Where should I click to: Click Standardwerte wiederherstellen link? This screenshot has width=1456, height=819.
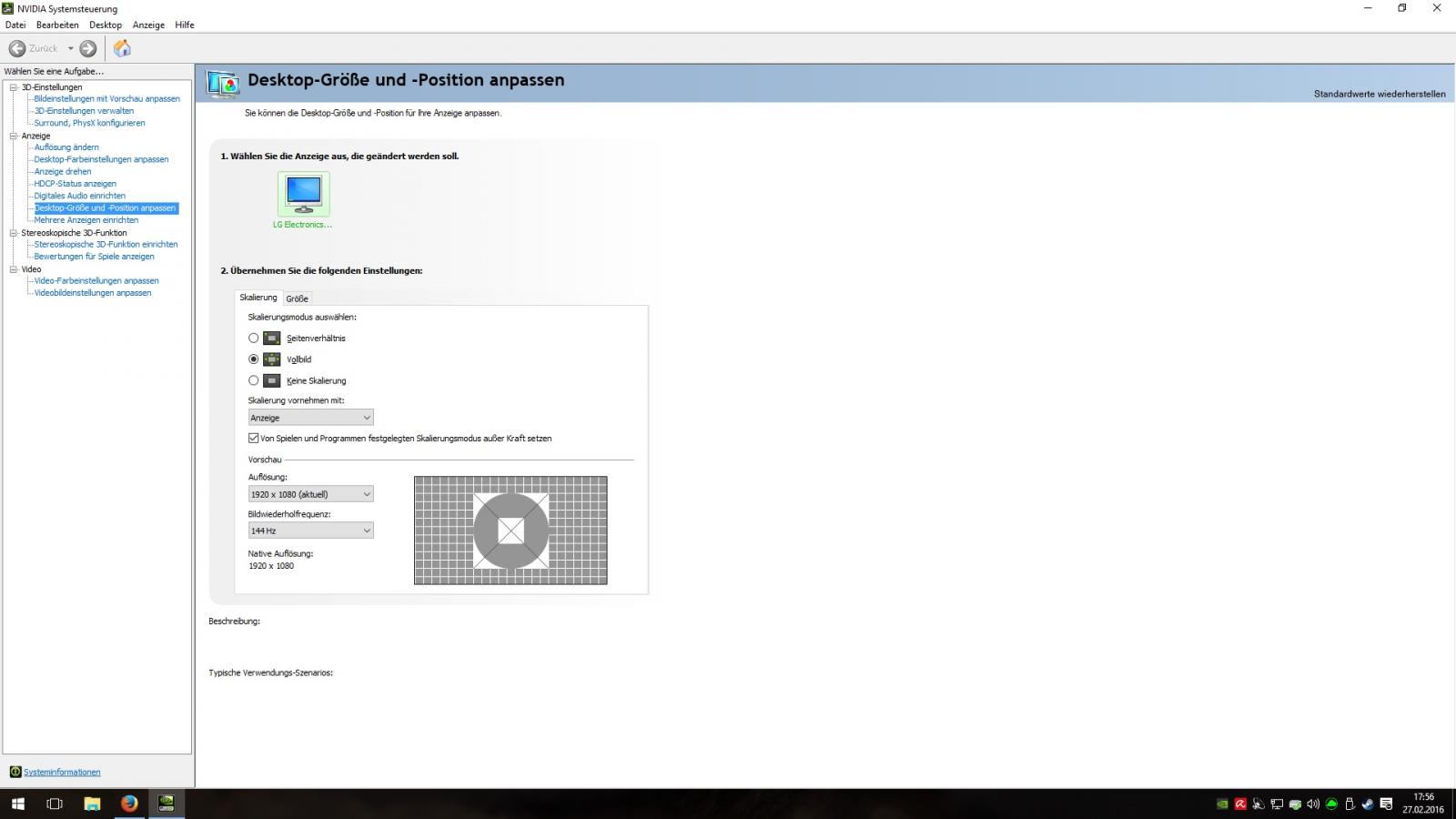point(1380,94)
